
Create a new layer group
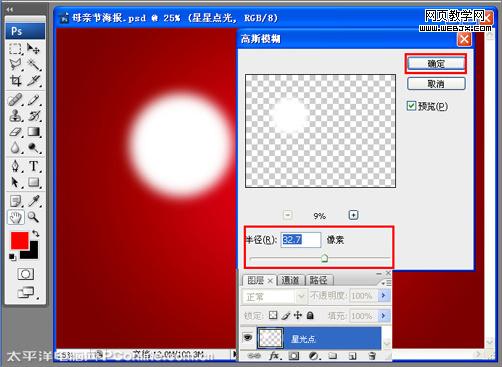click(333, 356)
